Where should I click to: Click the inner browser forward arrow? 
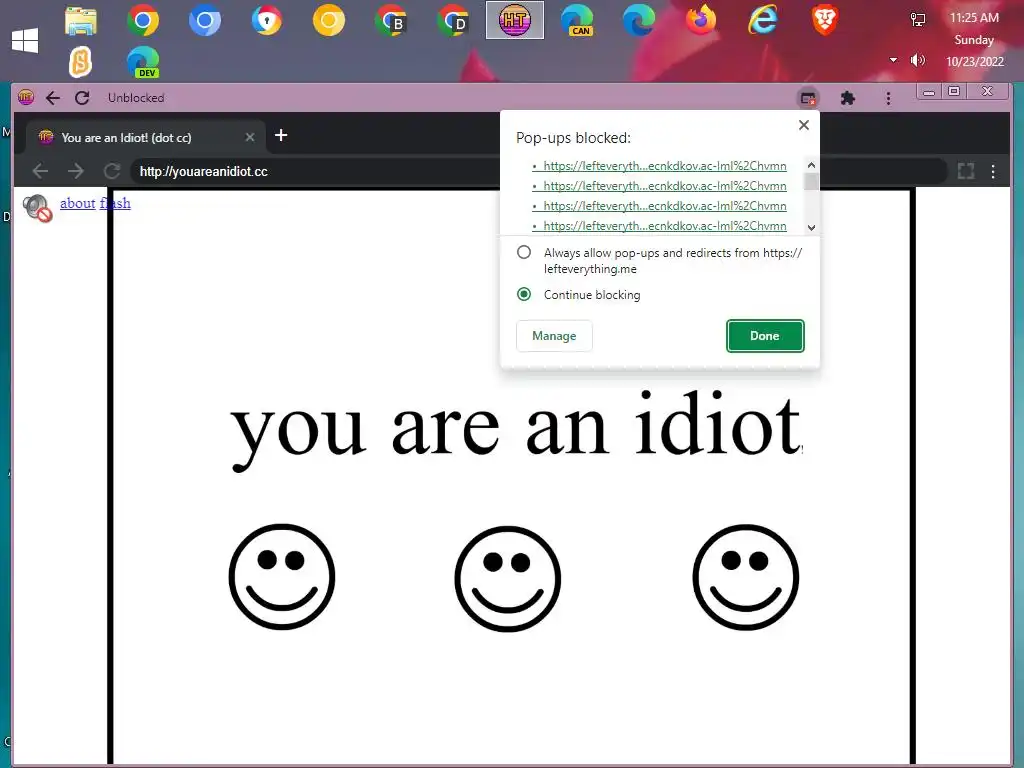(x=76, y=171)
